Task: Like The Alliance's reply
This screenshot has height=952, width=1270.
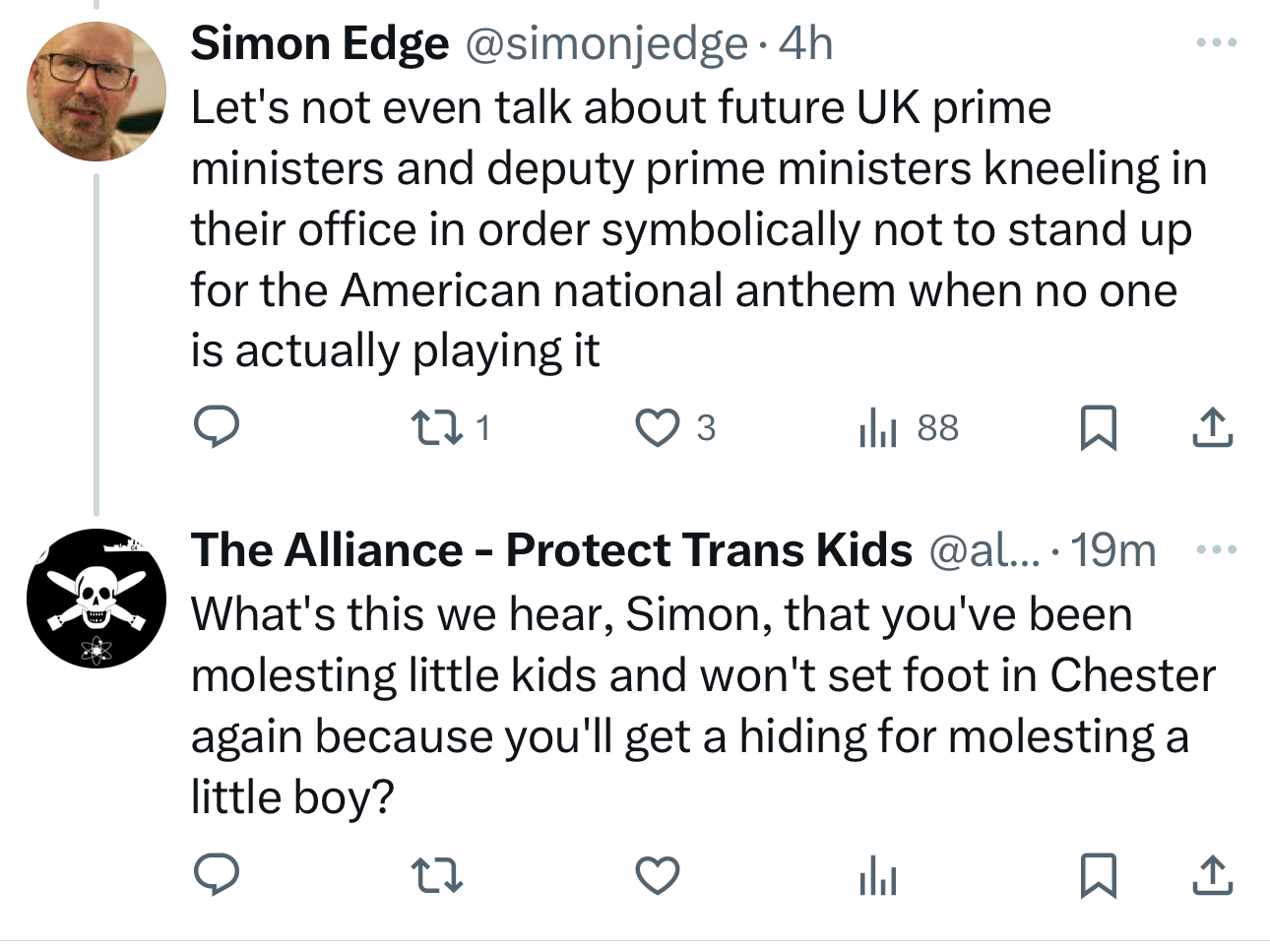Action: pos(657,874)
